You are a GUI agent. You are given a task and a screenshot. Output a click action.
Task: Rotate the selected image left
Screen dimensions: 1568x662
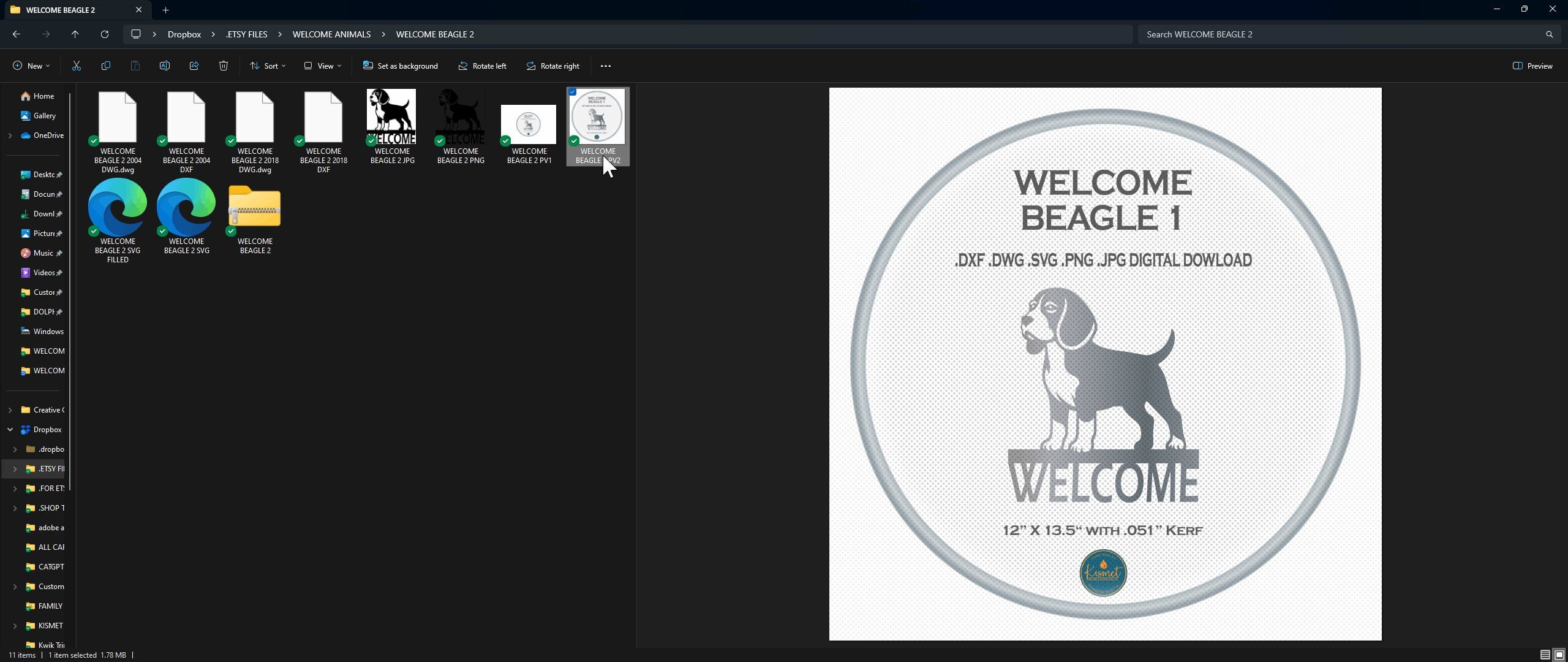[x=483, y=66]
